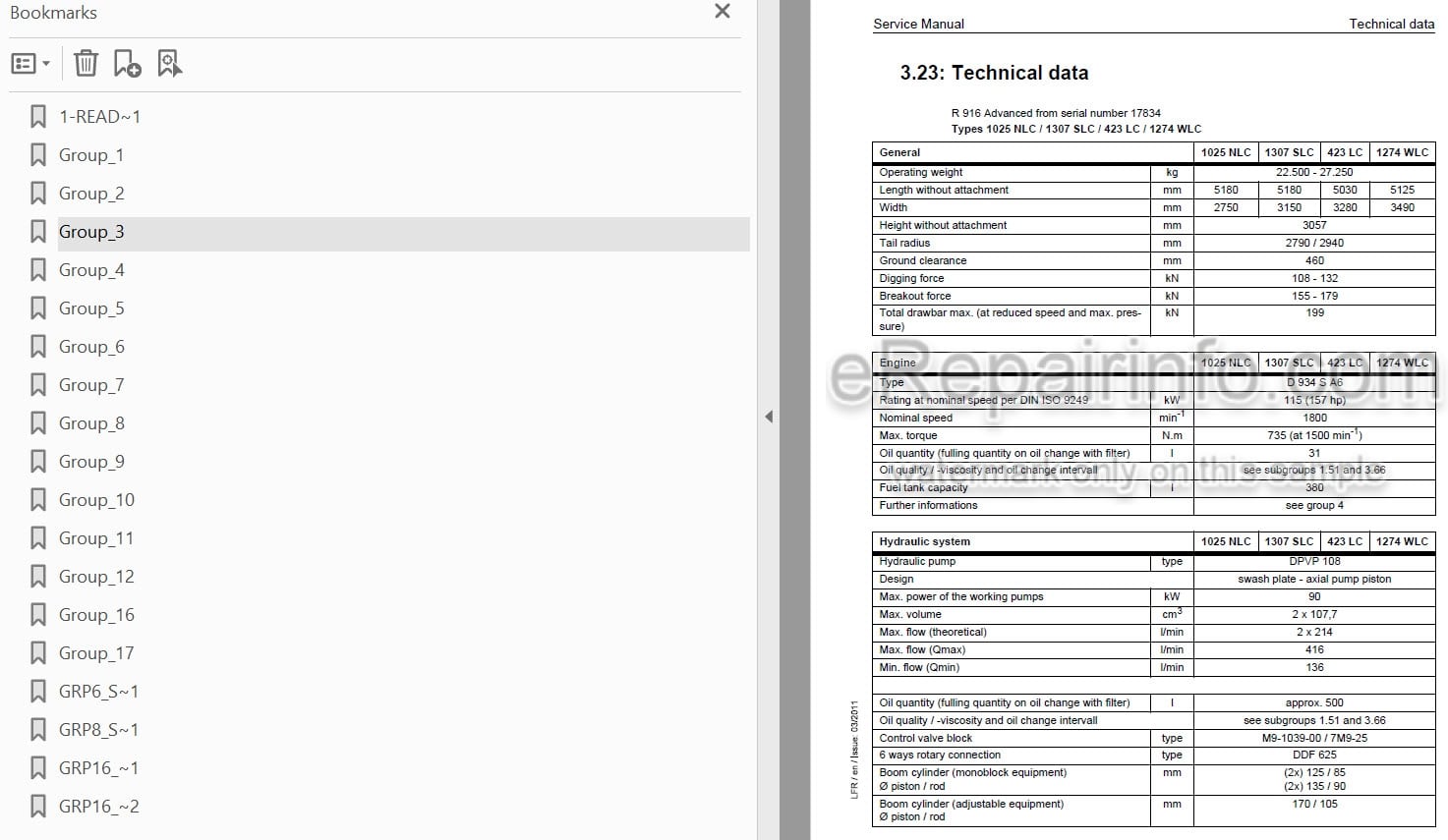Select Group_11 bookmark
The image size is (1448, 840).
(x=96, y=538)
